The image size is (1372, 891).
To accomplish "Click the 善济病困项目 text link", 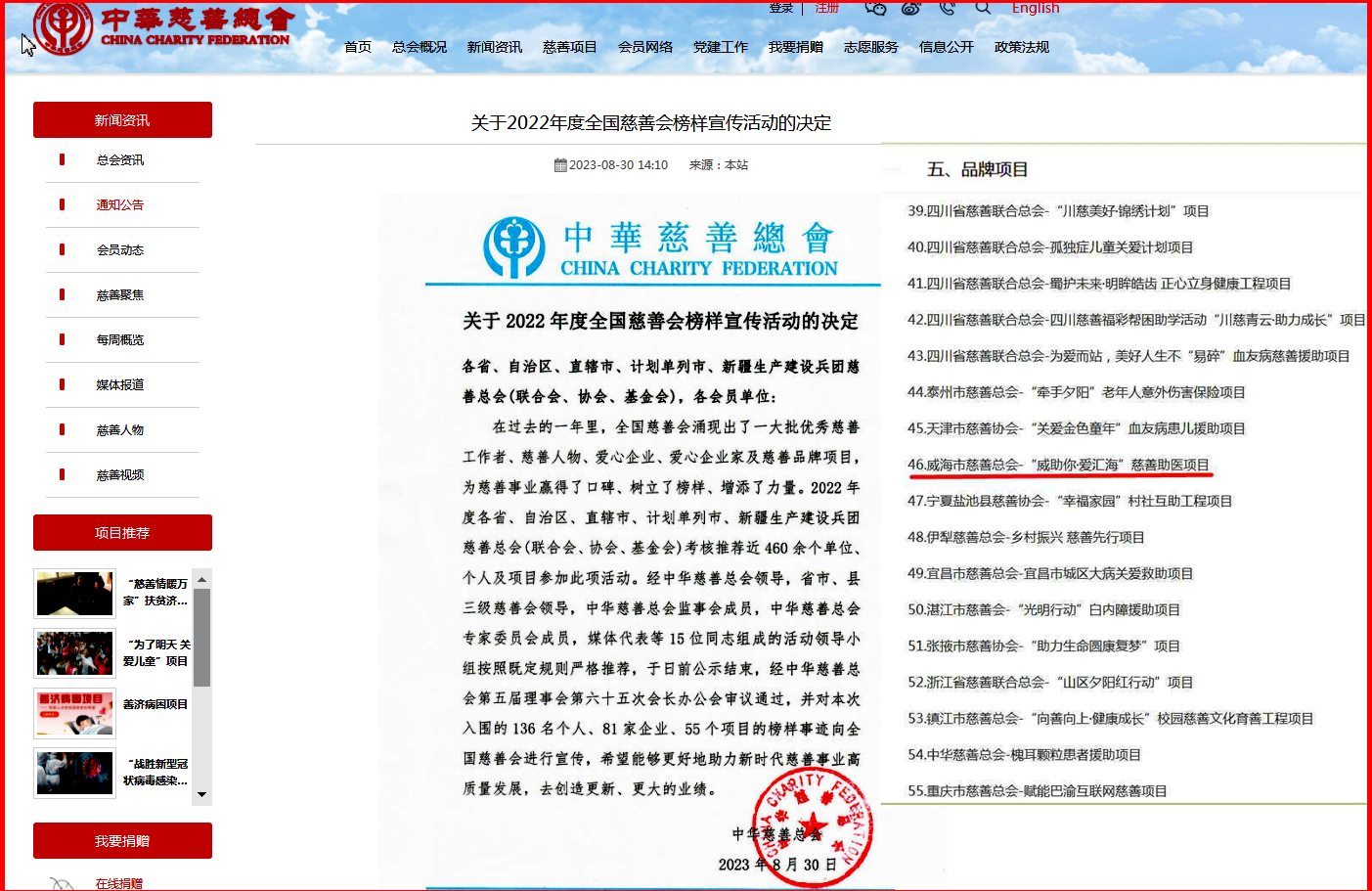I will 155,704.
